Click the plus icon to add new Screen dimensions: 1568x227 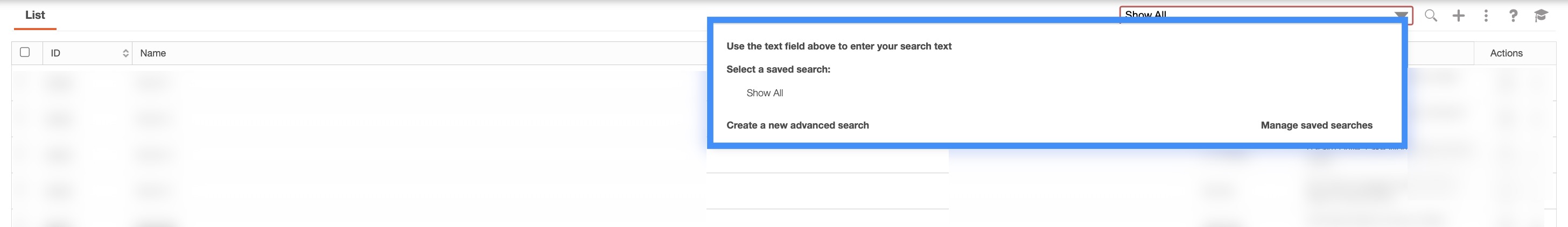[x=1459, y=16]
